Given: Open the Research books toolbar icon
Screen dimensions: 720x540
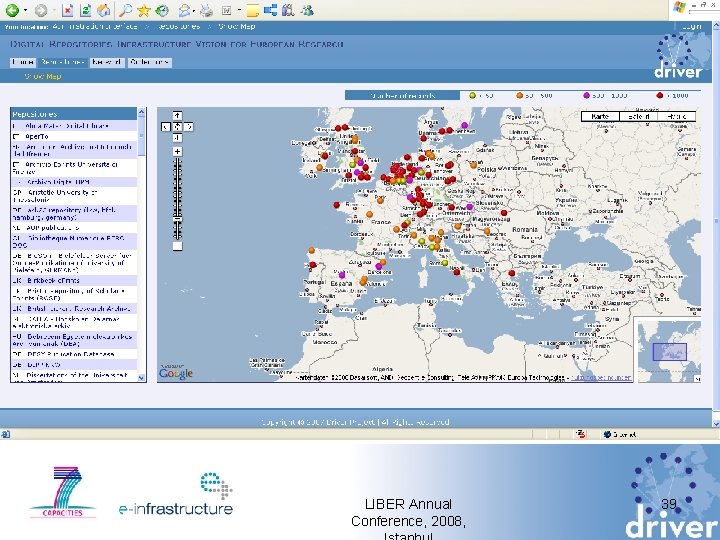Looking at the screenshot, I should pyautogui.click(x=288, y=10).
